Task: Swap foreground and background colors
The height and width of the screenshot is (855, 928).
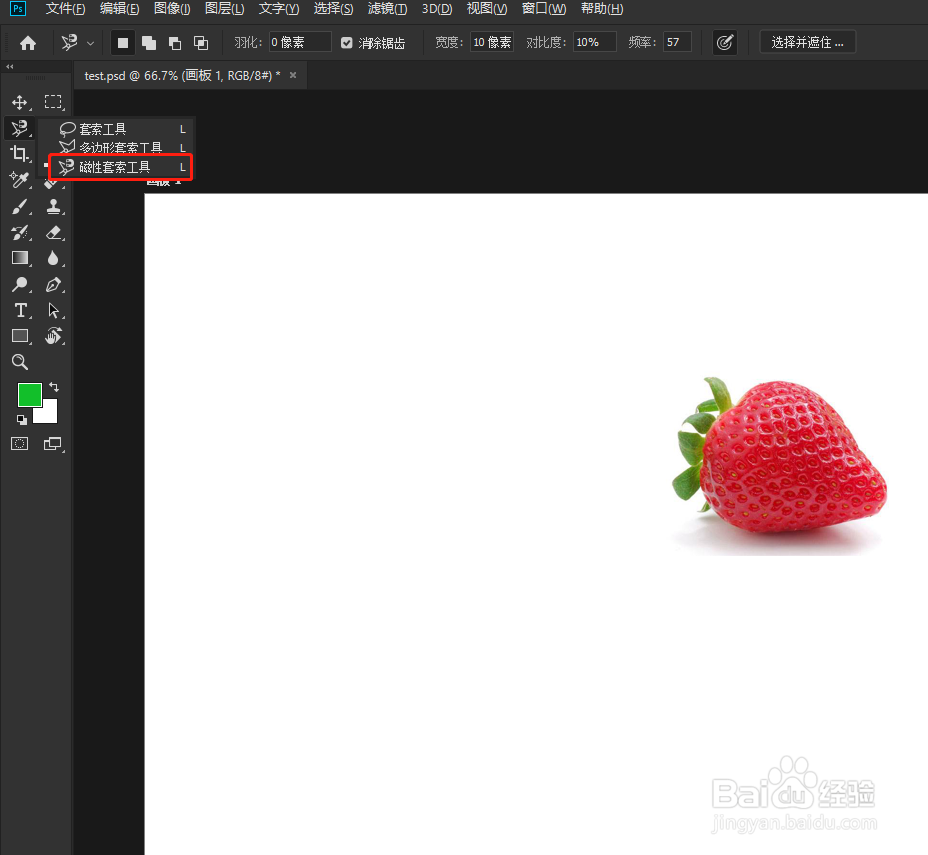Action: pyautogui.click(x=54, y=387)
